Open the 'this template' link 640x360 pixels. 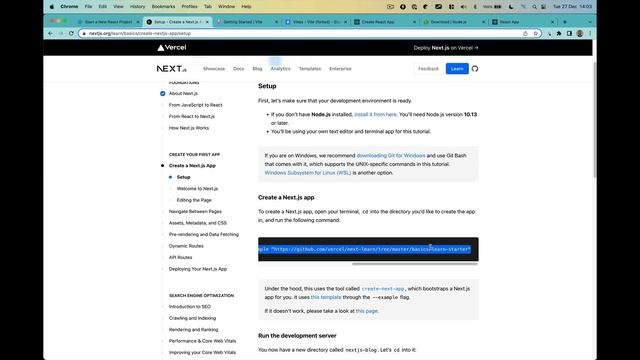[326, 297]
